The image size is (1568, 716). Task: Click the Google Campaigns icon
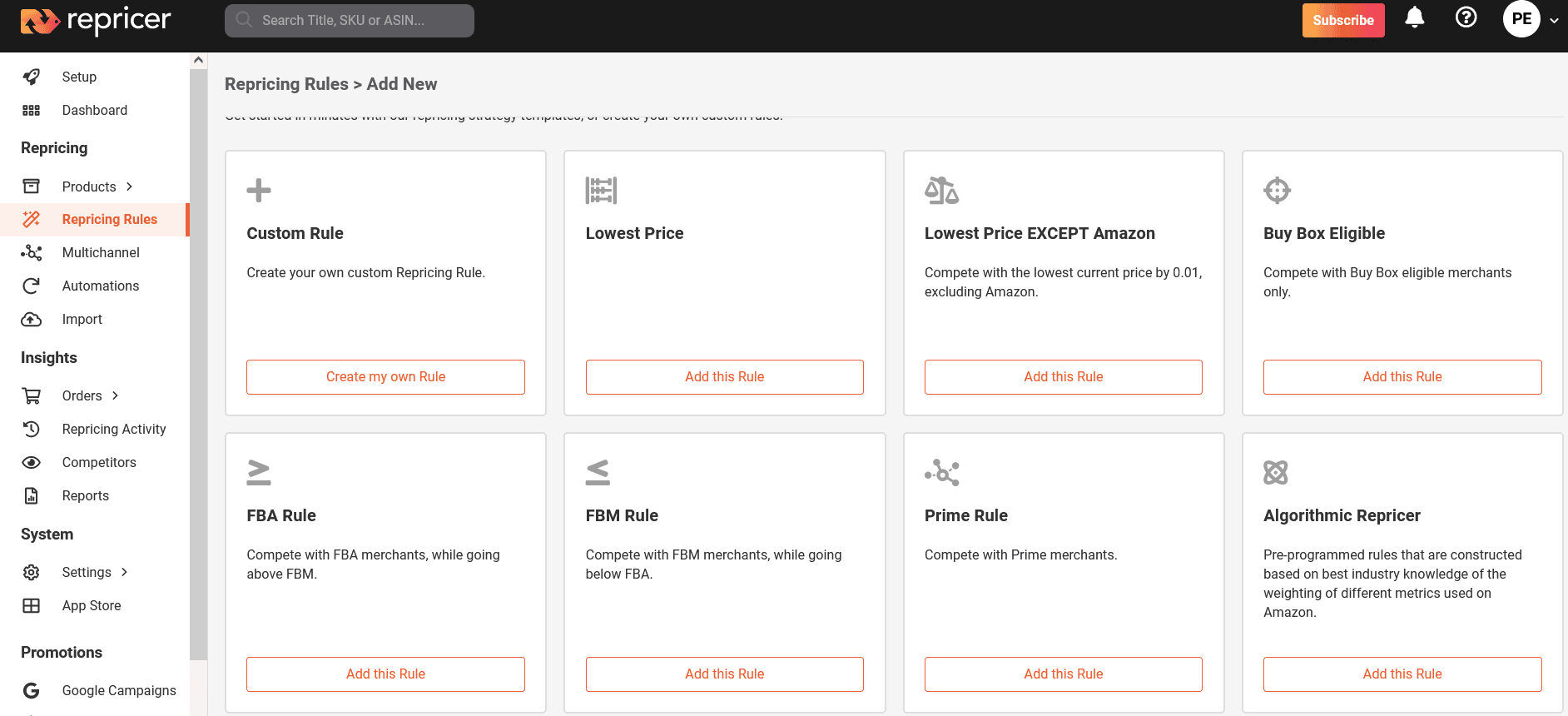[31, 690]
